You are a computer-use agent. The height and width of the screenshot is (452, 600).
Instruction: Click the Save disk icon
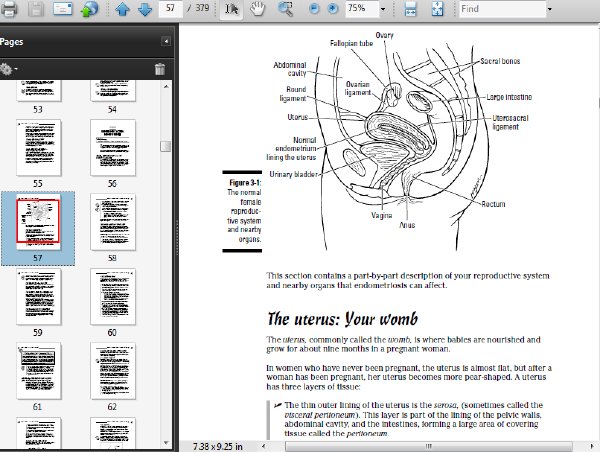pos(36,9)
